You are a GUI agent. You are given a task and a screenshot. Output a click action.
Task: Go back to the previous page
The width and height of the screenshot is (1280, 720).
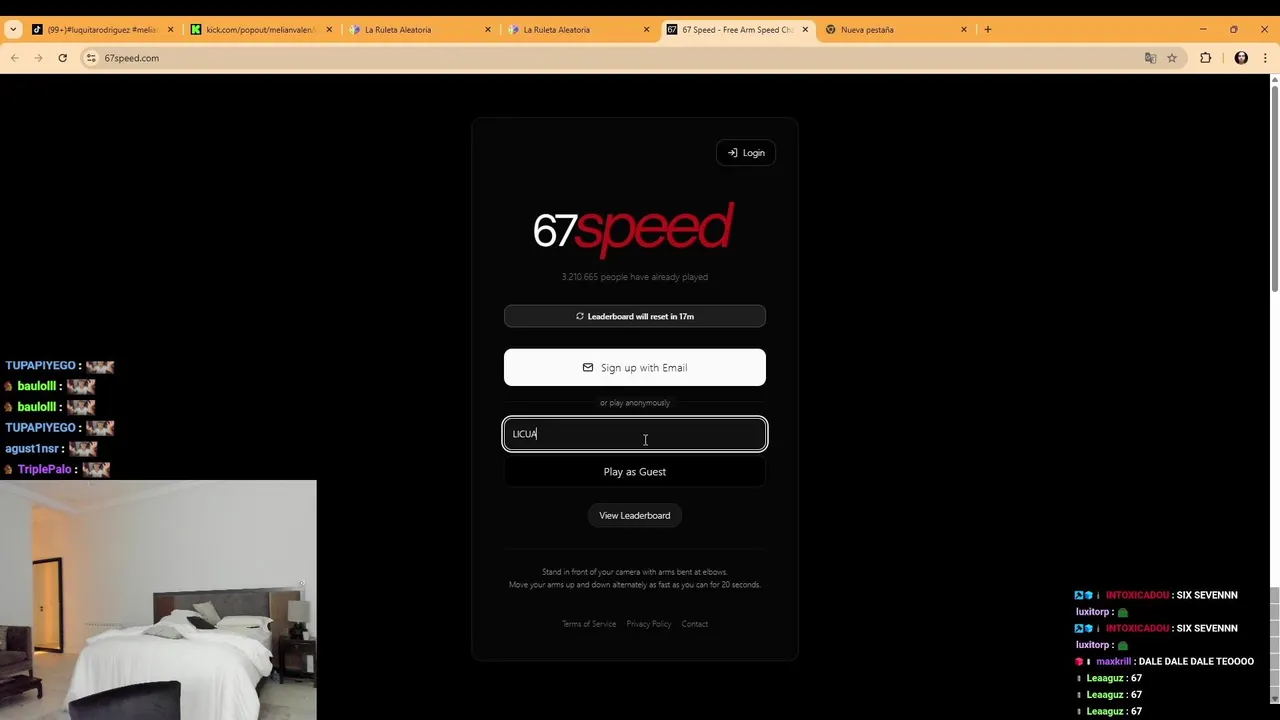(x=15, y=58)
